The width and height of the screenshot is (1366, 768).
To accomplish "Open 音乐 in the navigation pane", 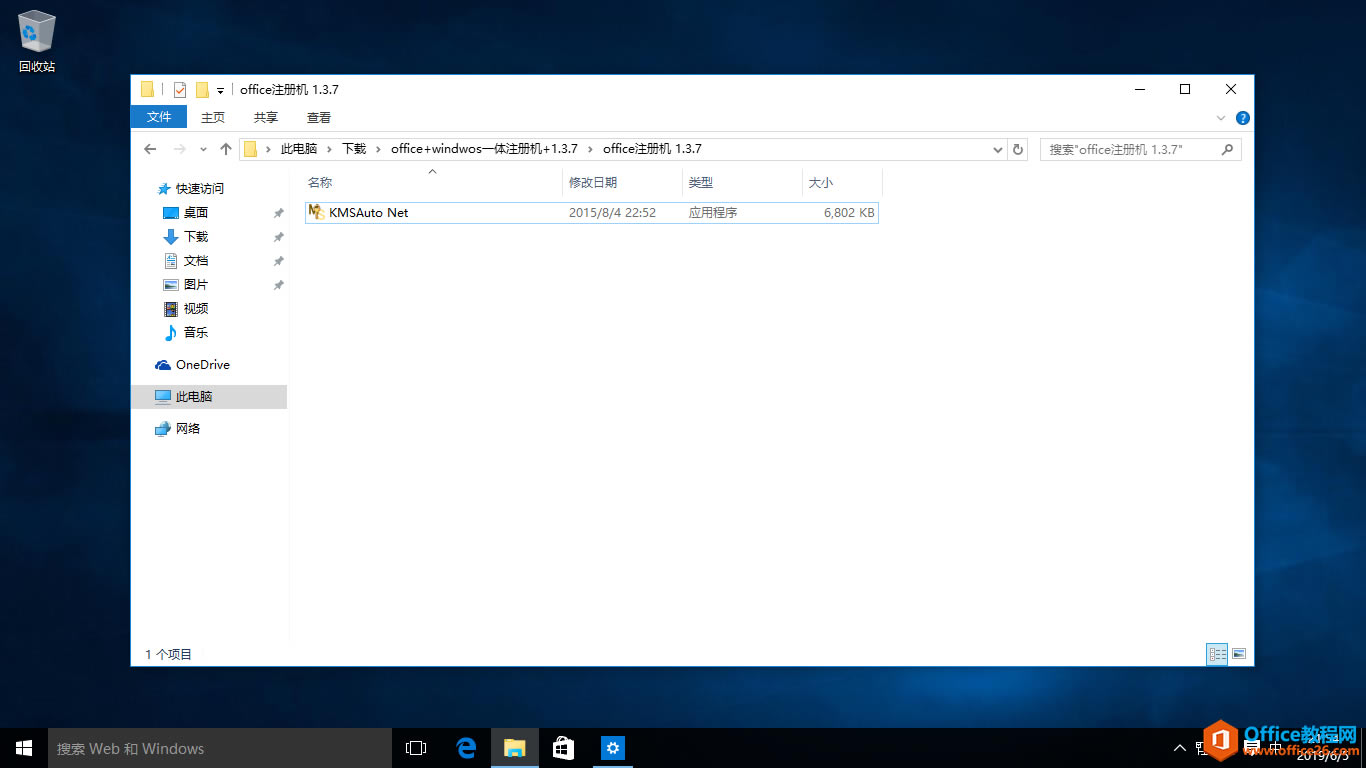I will 195,332.
